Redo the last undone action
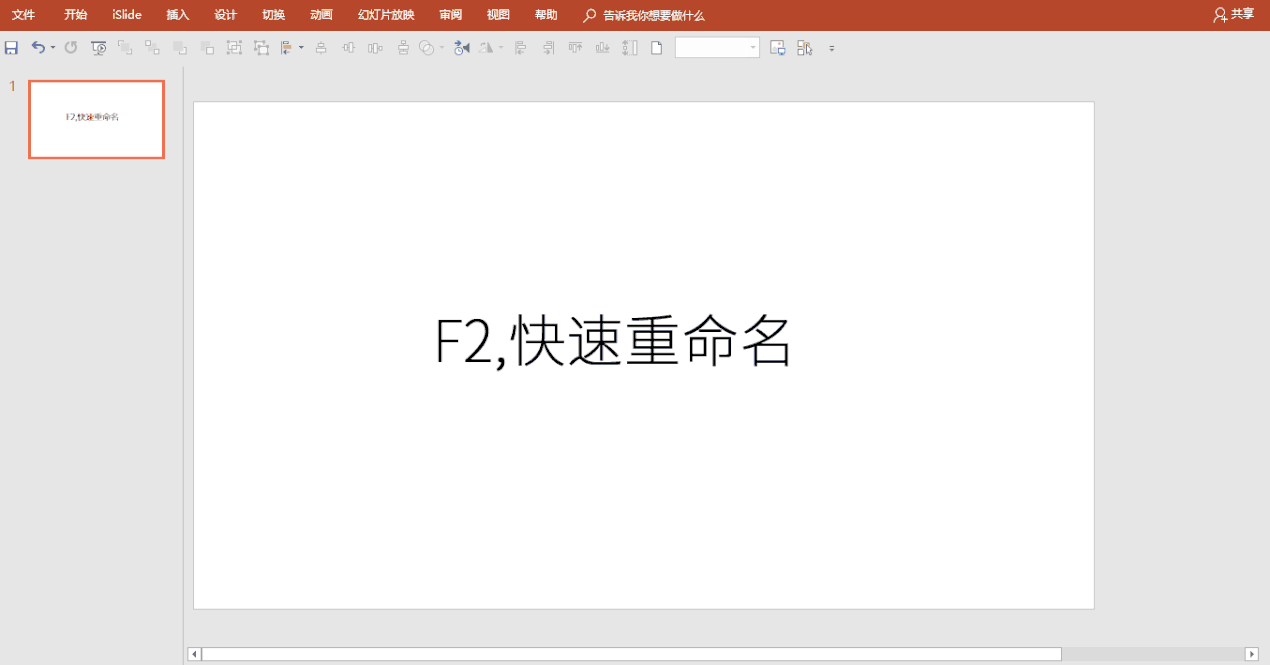1270x665 pixels. tap(70, 47)
